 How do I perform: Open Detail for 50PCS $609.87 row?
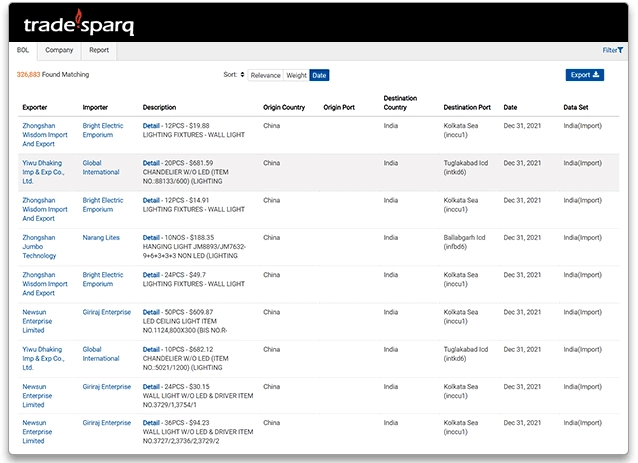(151, 312)
